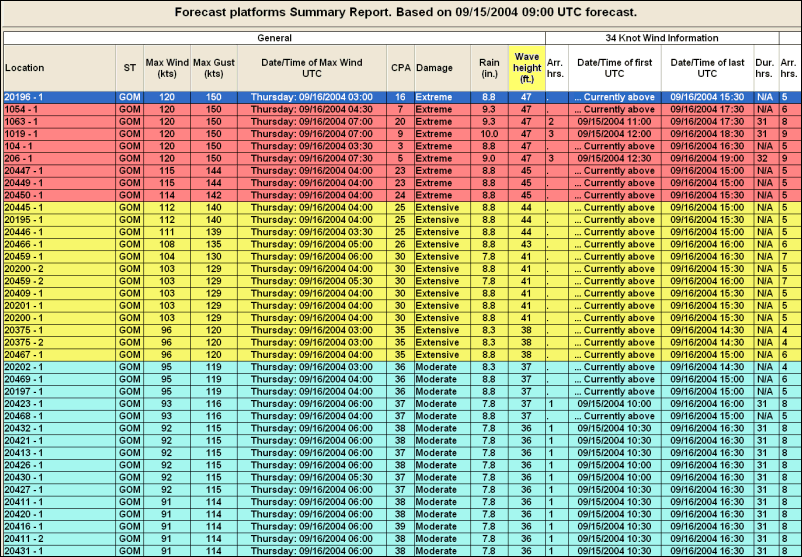Click the Max Gust (kts) column header
This screenshot has width=802, height=557.
pyautogui.click(x=213, y=67)
